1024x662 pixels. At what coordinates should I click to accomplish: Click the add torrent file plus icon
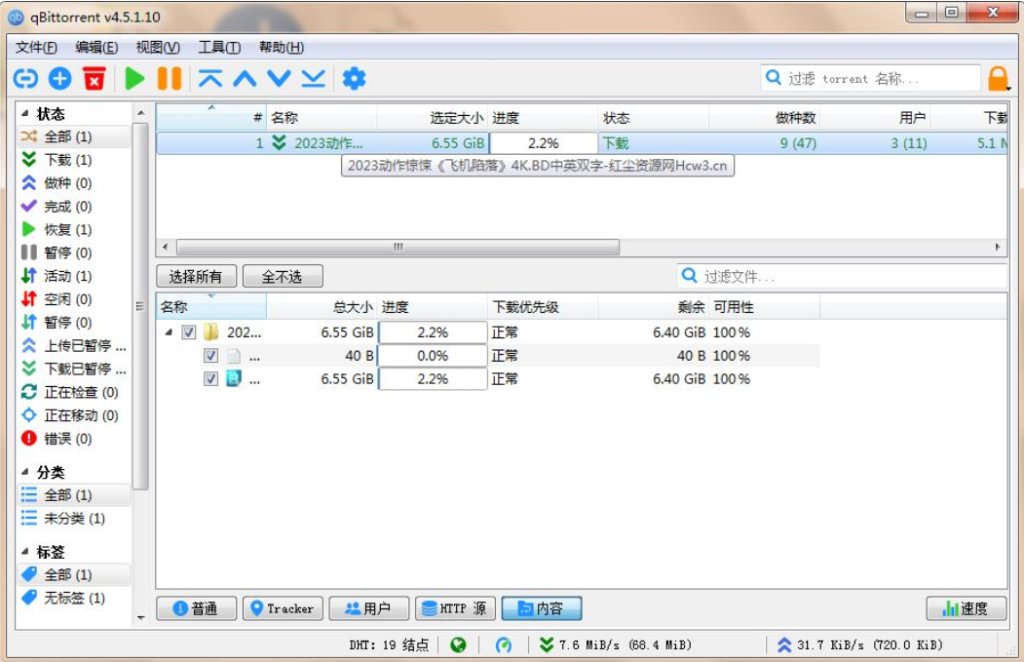[60, 78]
